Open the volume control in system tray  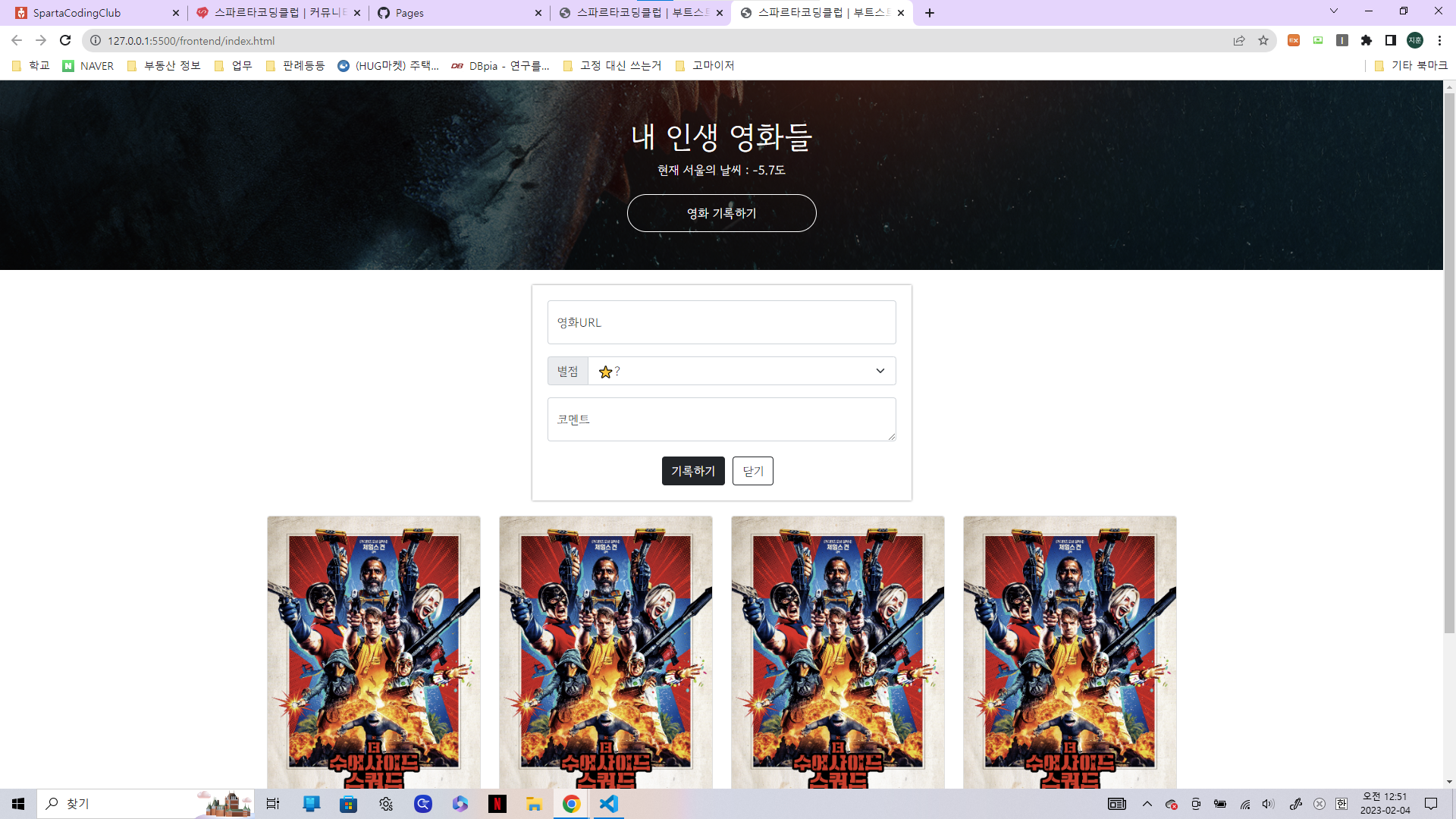(1269, 804)
